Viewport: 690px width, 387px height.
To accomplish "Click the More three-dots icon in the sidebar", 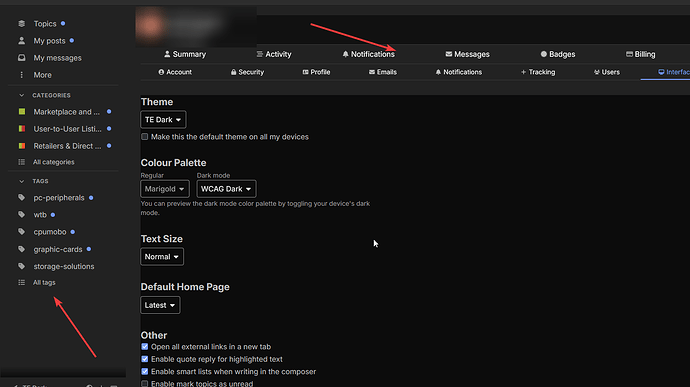I will (x=22, y=75).
